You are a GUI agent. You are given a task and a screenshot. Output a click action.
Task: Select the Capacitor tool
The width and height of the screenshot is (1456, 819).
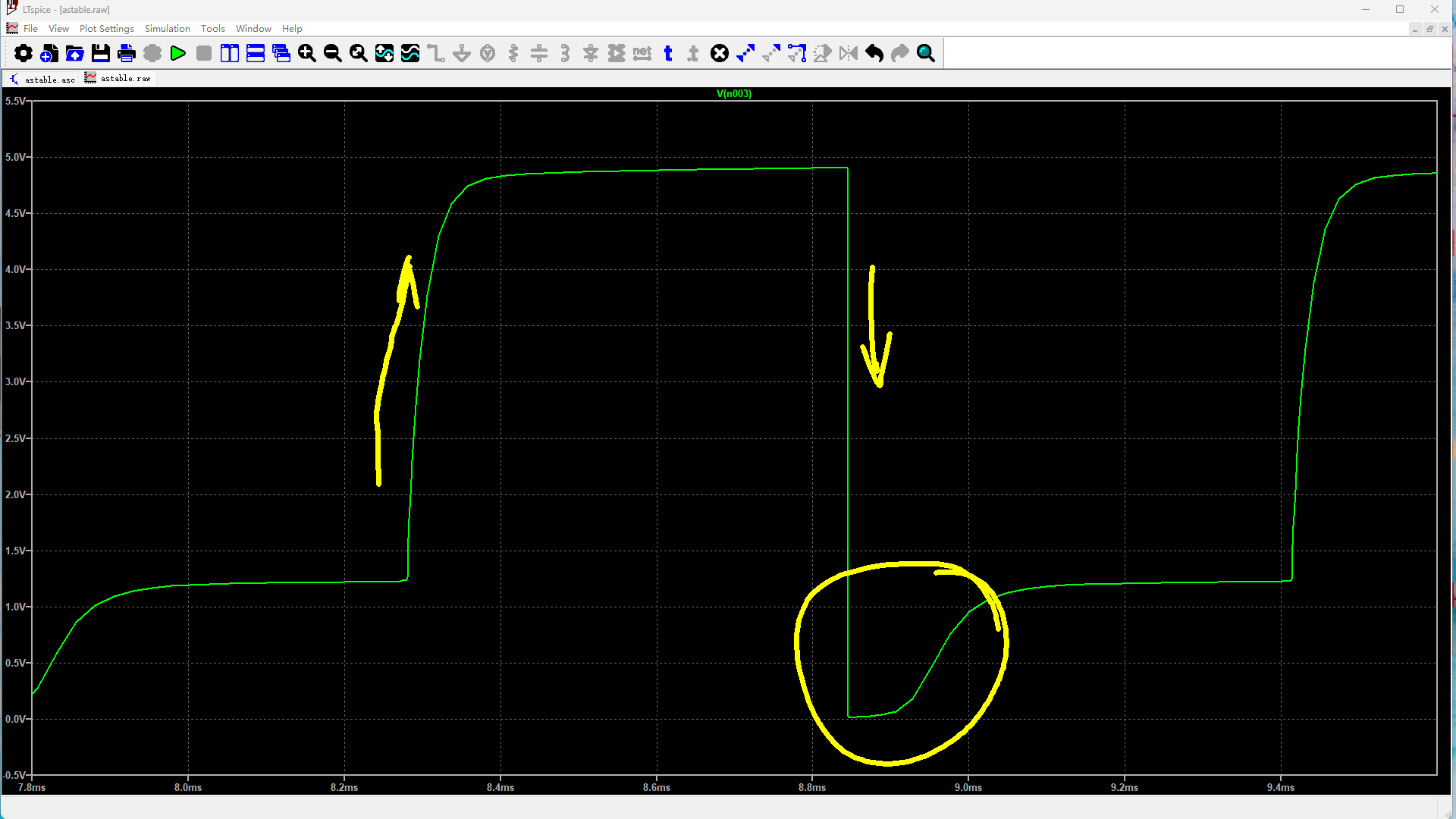(539, 53)
